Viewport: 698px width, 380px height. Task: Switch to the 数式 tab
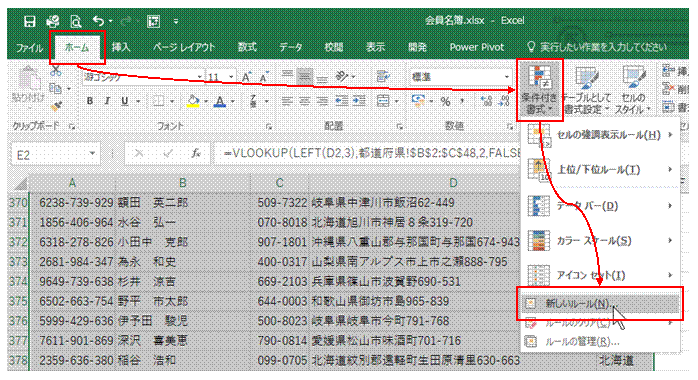pyautogui.click(x=247, y=47)
